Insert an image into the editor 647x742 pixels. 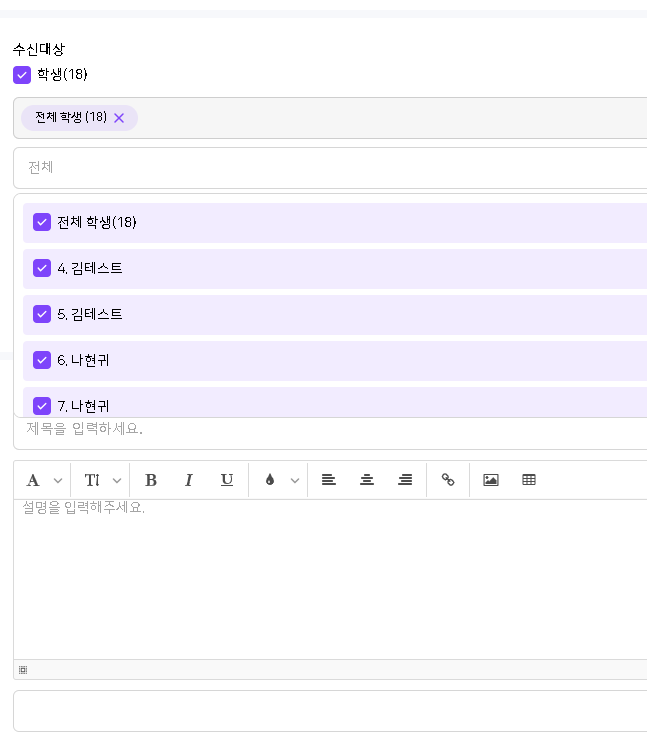pyautogui.click(x=491, y=480)
